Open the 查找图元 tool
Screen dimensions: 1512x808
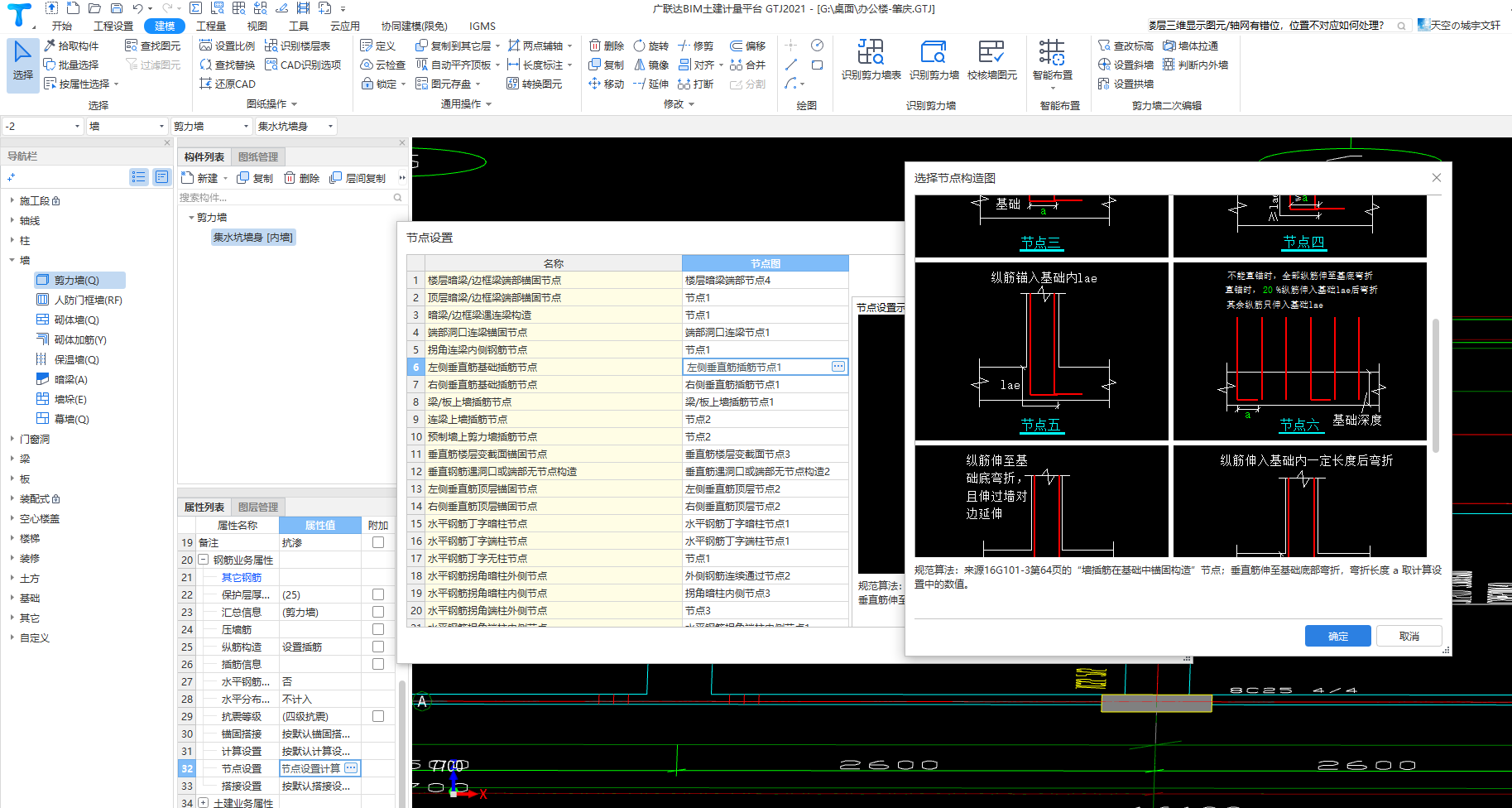[153, 46]
